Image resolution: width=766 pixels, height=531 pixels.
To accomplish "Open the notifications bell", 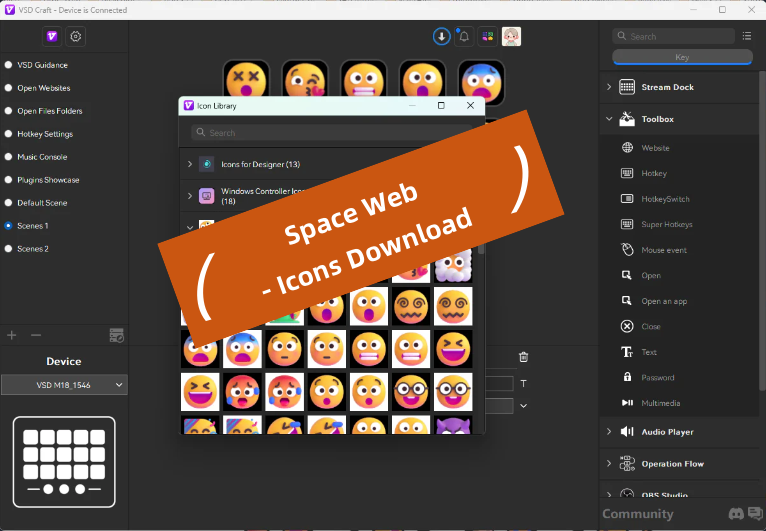I will coord(464,36).
